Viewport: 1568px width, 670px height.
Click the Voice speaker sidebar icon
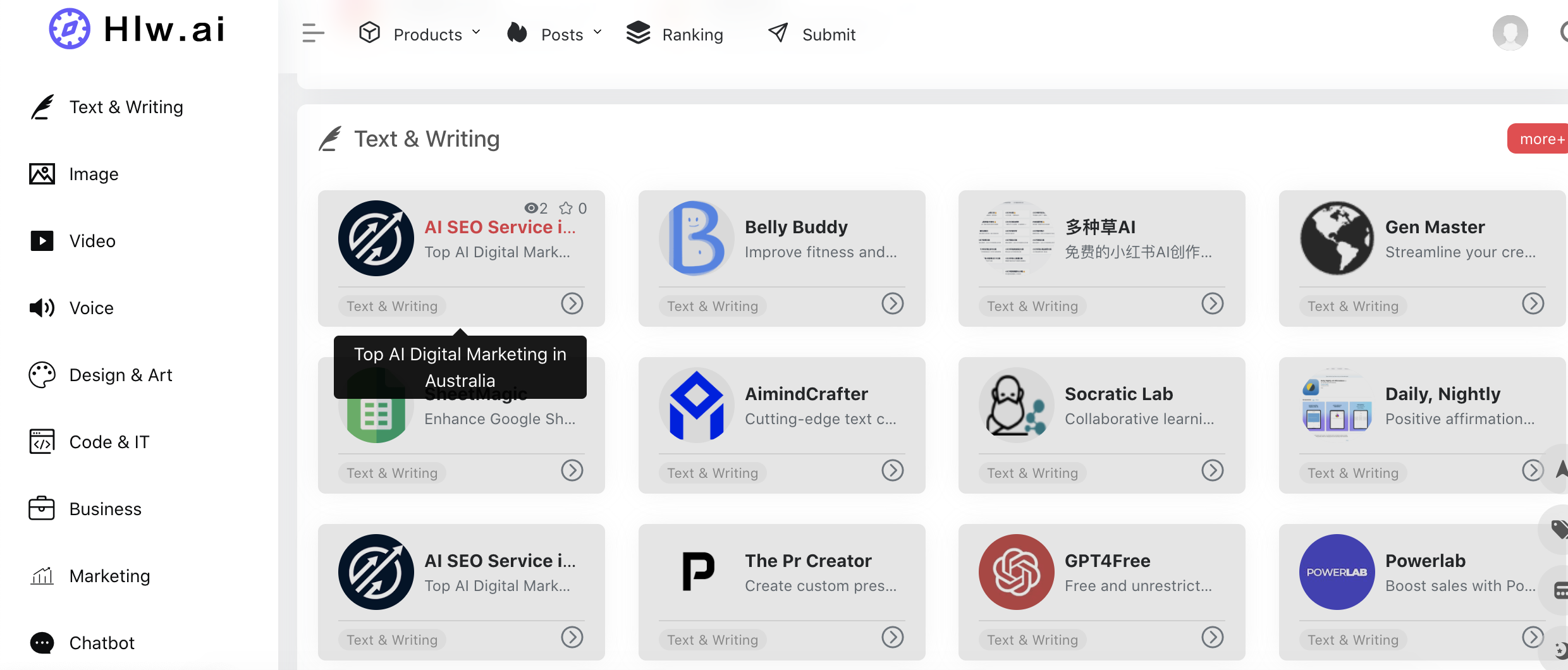click(x=42, y=308)
